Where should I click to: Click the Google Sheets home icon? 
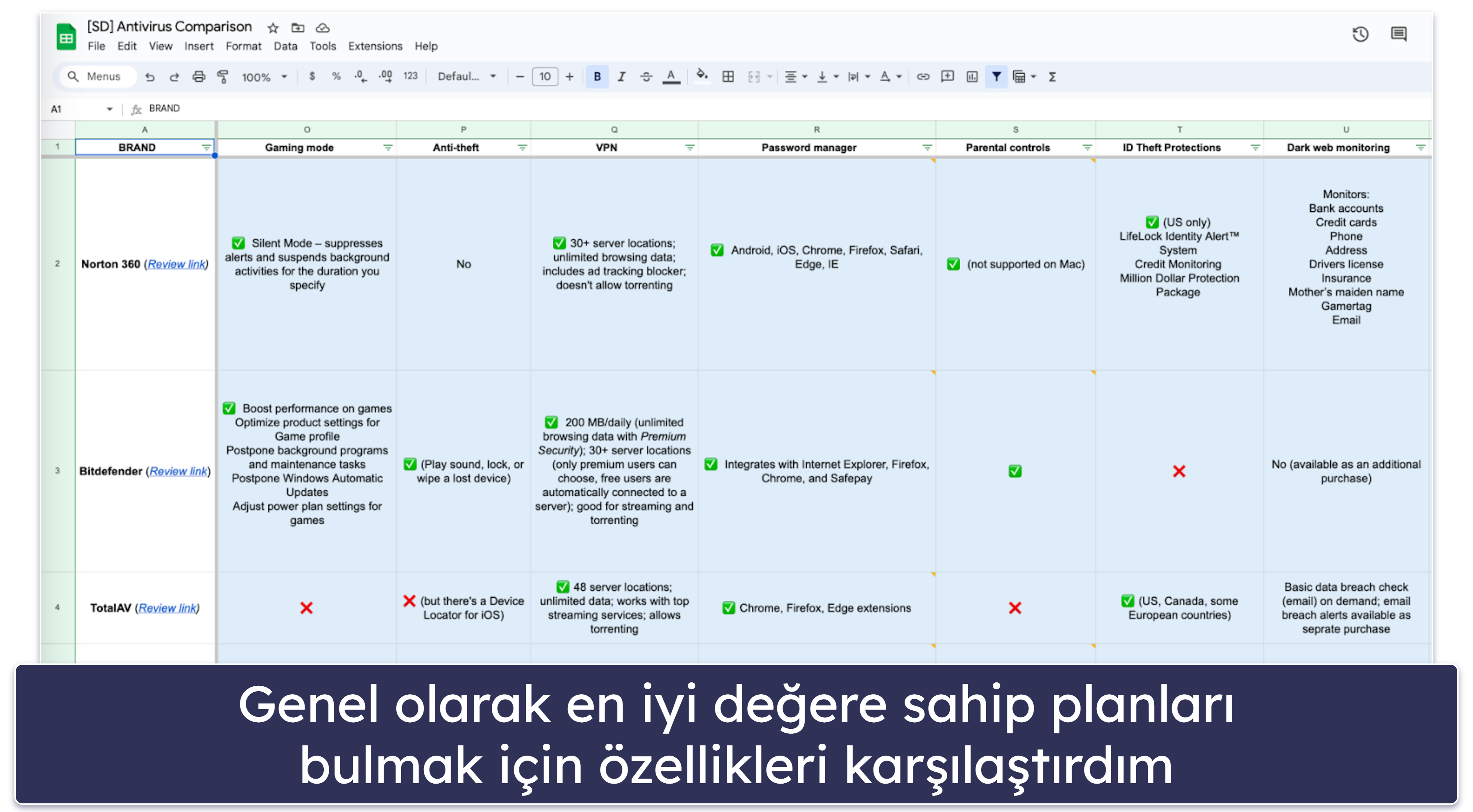pyautogui.click(x=66, y=37)
